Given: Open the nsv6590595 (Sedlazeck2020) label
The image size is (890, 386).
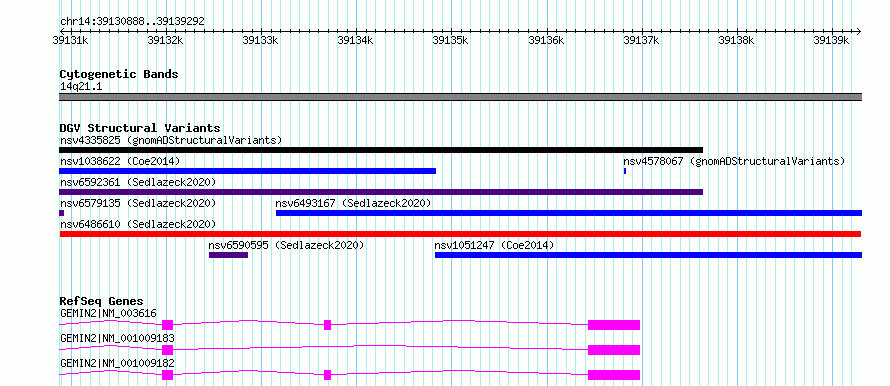Looking at the screenshot, I should coord(286,245).
